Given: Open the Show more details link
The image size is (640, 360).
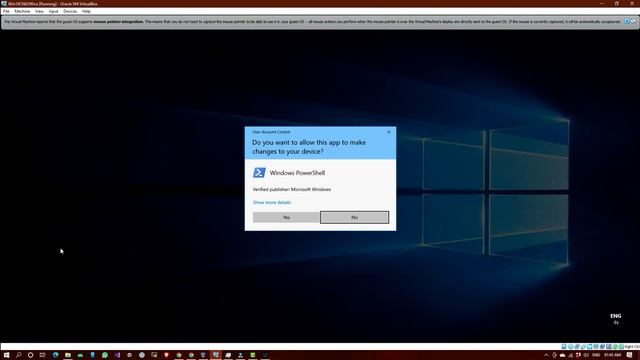Looking at the screenshot, I should (x=272, y=202).
